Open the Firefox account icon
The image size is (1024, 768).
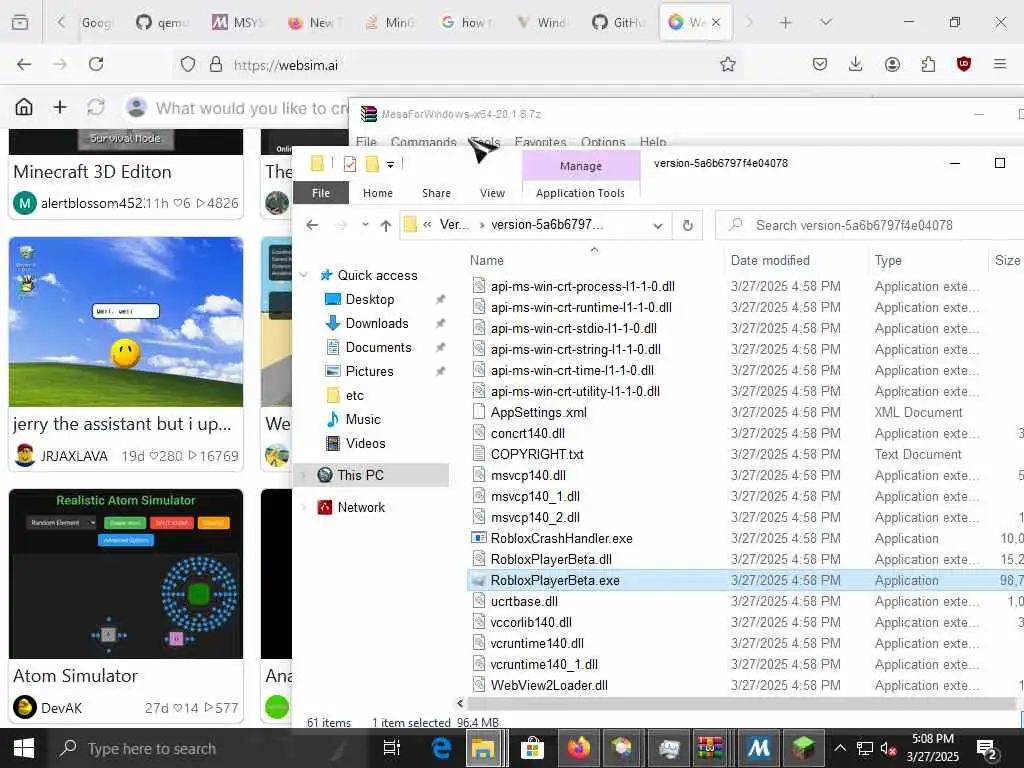pos(892,64)
